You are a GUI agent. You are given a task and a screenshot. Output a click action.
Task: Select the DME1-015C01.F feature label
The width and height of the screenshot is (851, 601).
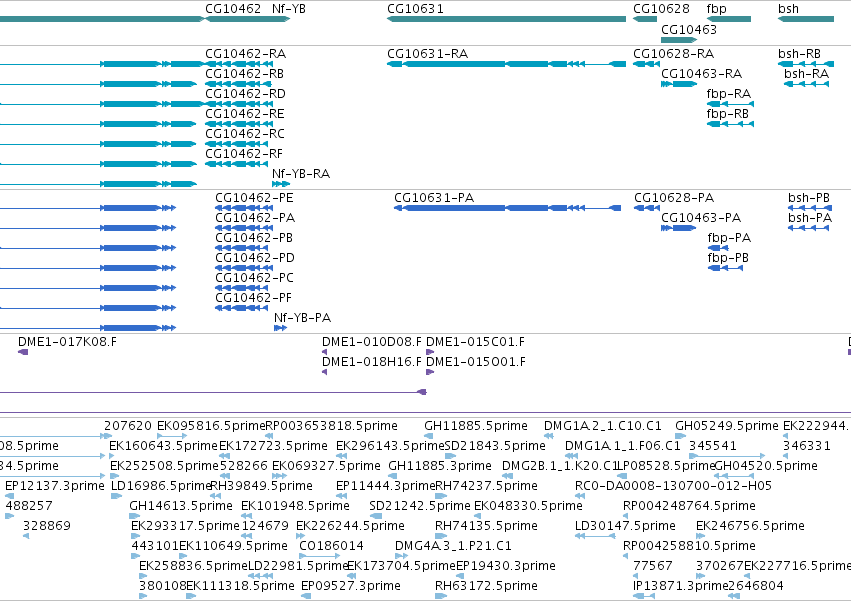pos(475,342)
